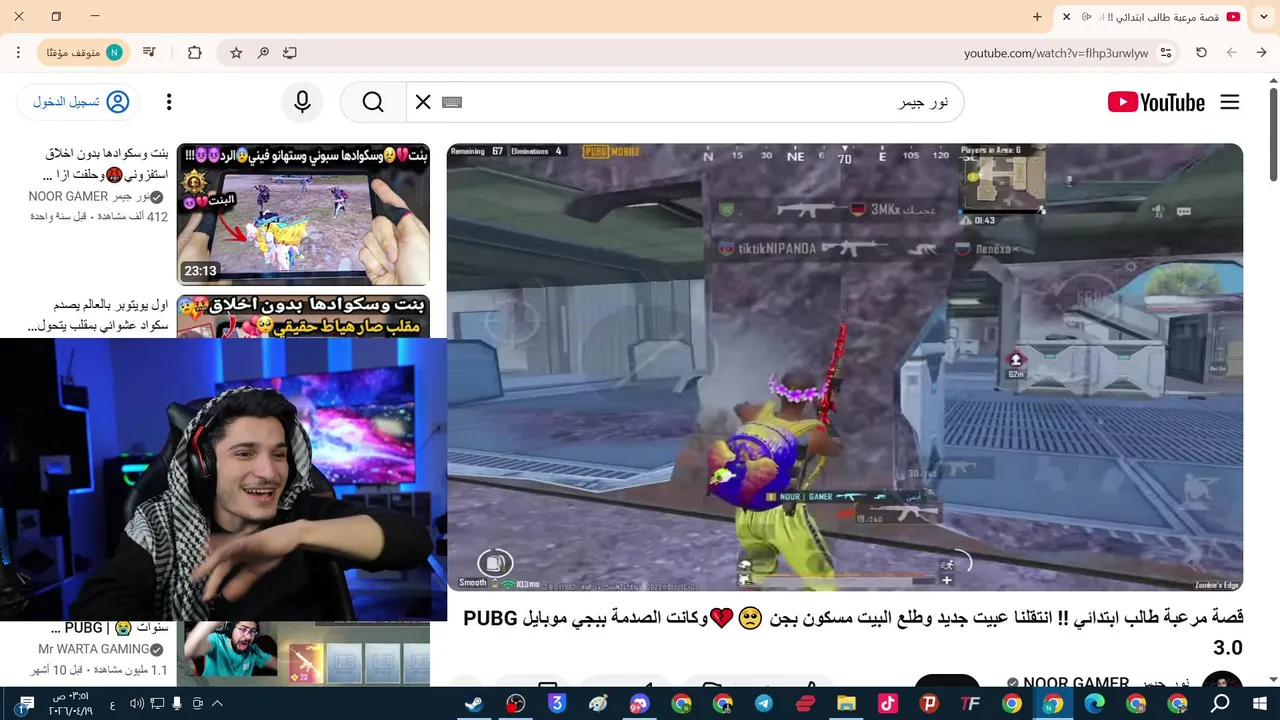The height and width of the screenshot is (720, 1280).
Task: Open the zoom magnifier icon in address bar
Action: pos(263,53)
